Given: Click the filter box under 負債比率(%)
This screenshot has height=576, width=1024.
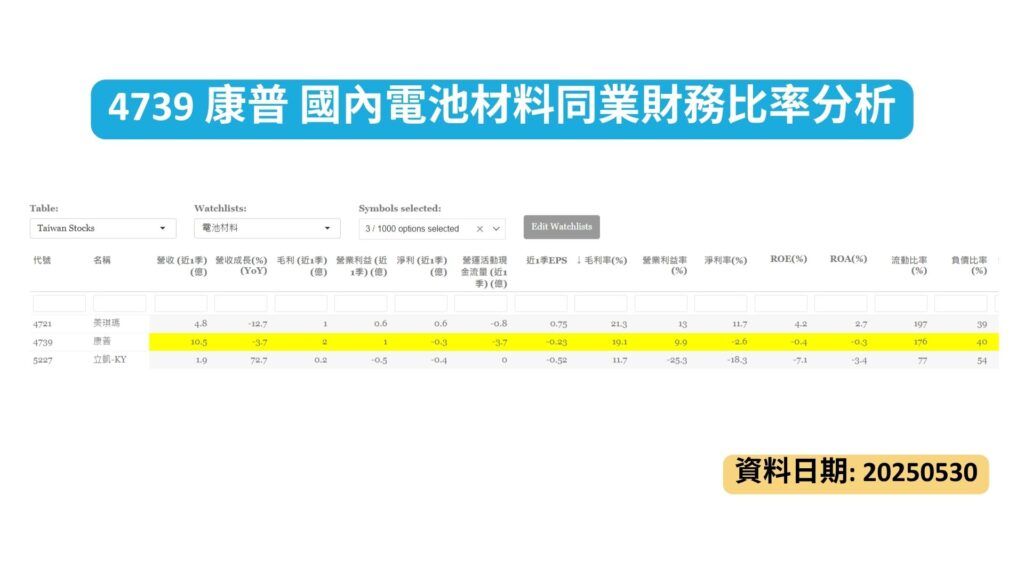Looking at the screenshot, I should point(960,302).
